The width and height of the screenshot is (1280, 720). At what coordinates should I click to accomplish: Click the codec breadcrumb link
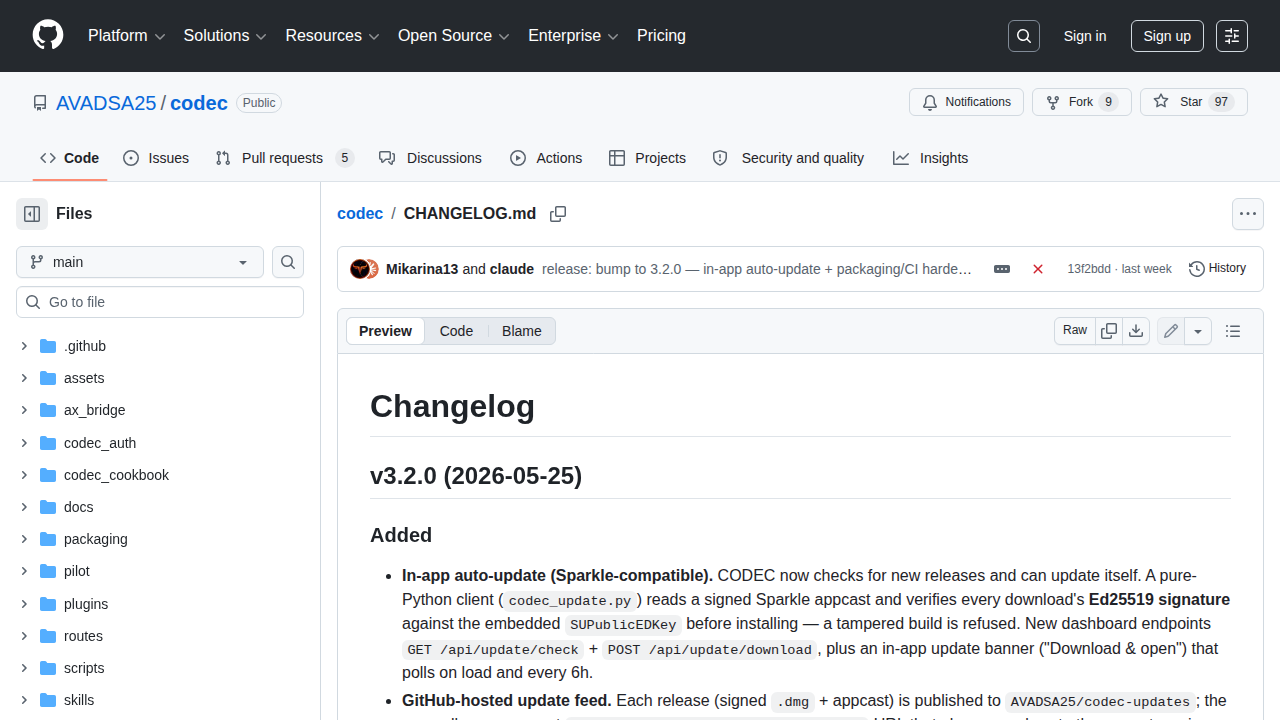pyautogui.click(x=360, y=214)
